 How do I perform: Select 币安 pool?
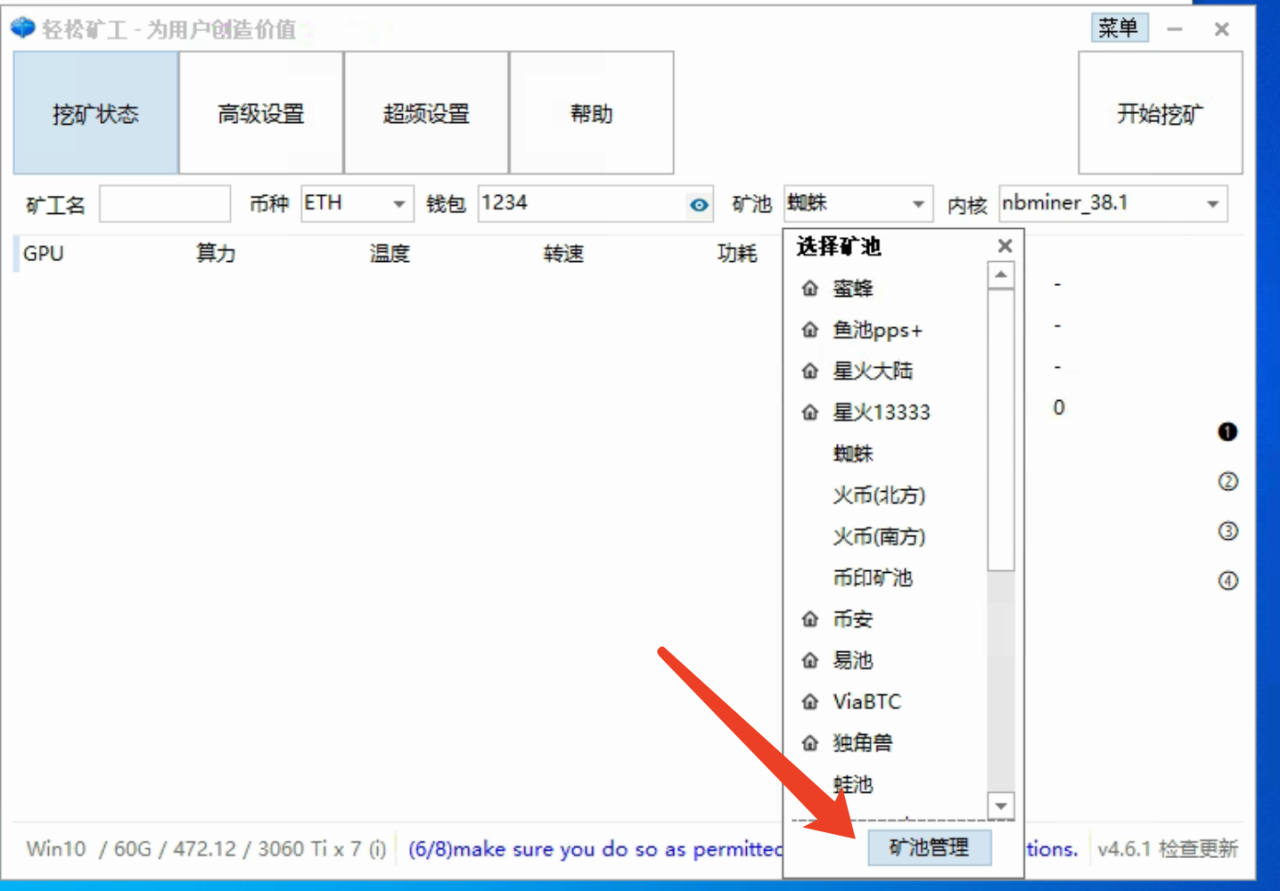point(853,619)
